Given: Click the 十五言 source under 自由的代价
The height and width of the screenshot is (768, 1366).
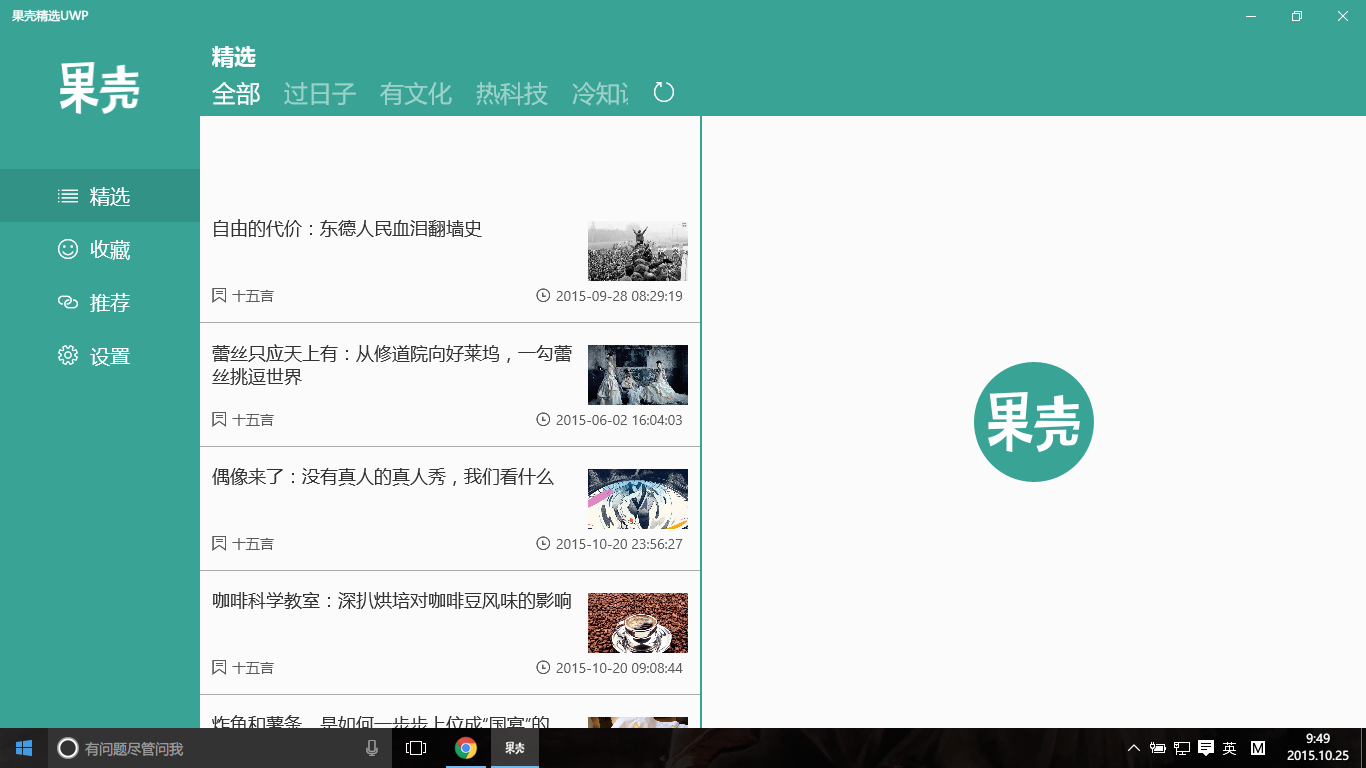Looking at the screenshot, I should [x=253, y=296].
